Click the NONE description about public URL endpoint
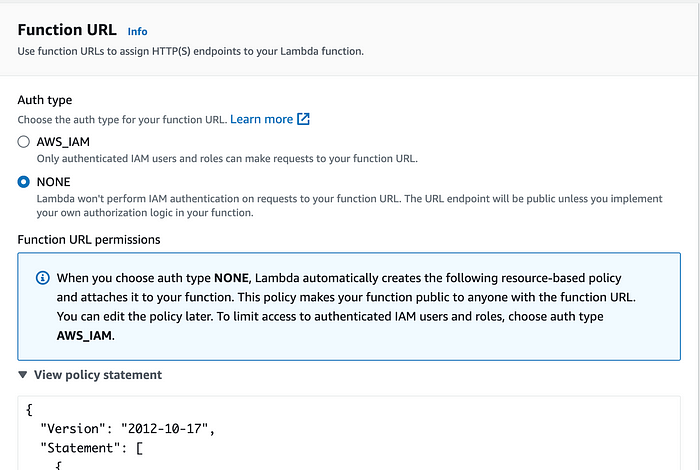The height and width of the screenshot is (470, 700). click(x=350, y=205)
